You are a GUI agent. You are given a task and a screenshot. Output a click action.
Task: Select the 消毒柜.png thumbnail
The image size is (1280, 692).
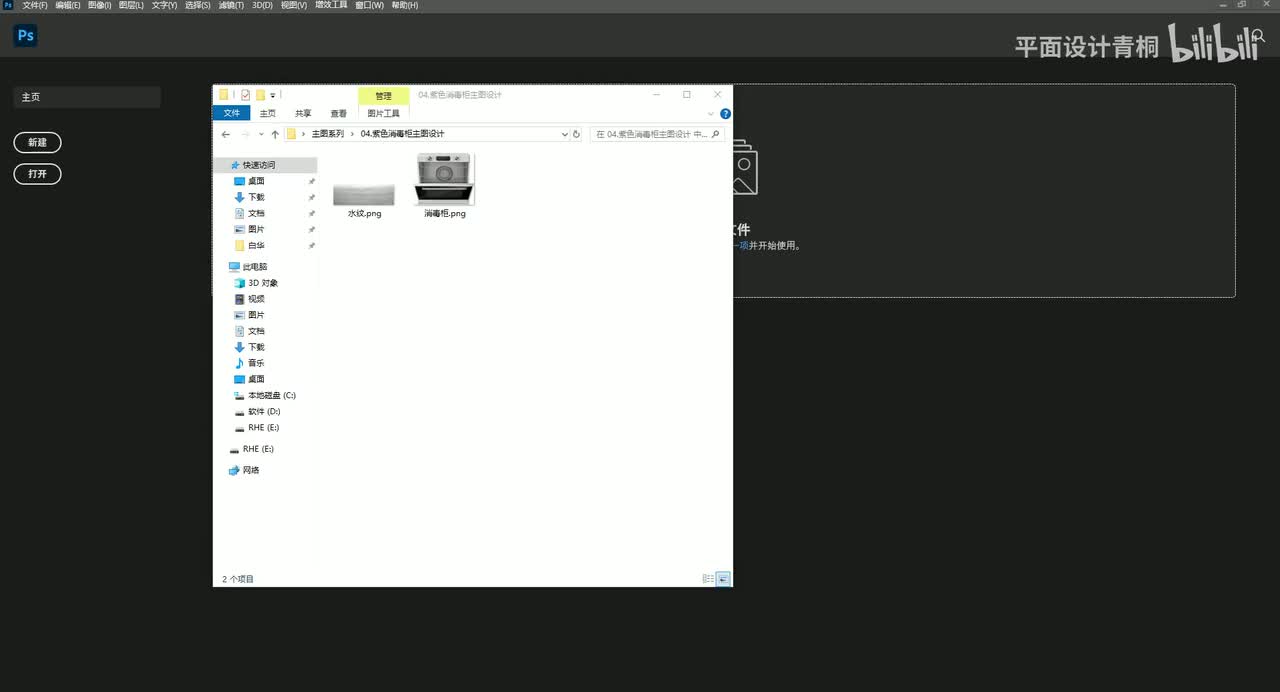pos(444,179)
